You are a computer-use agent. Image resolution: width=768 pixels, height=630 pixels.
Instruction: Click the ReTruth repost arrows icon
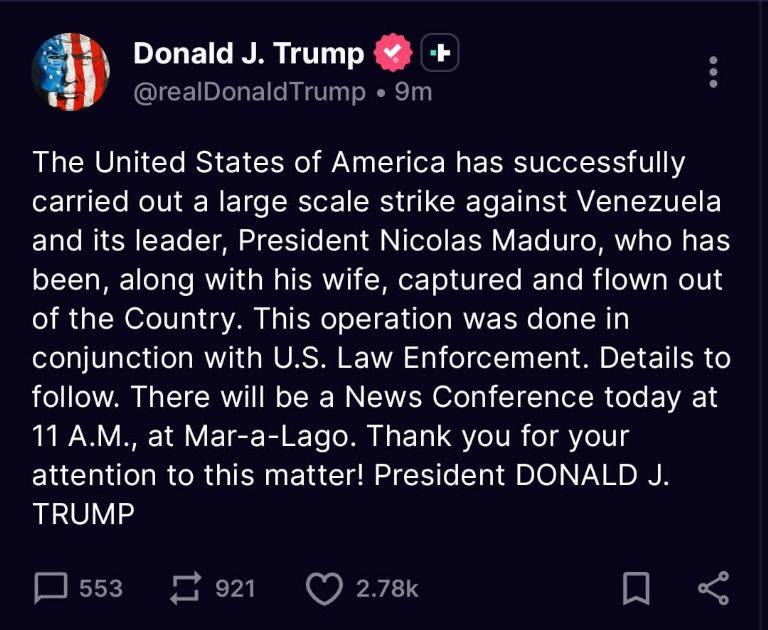(x=186, y=588)
